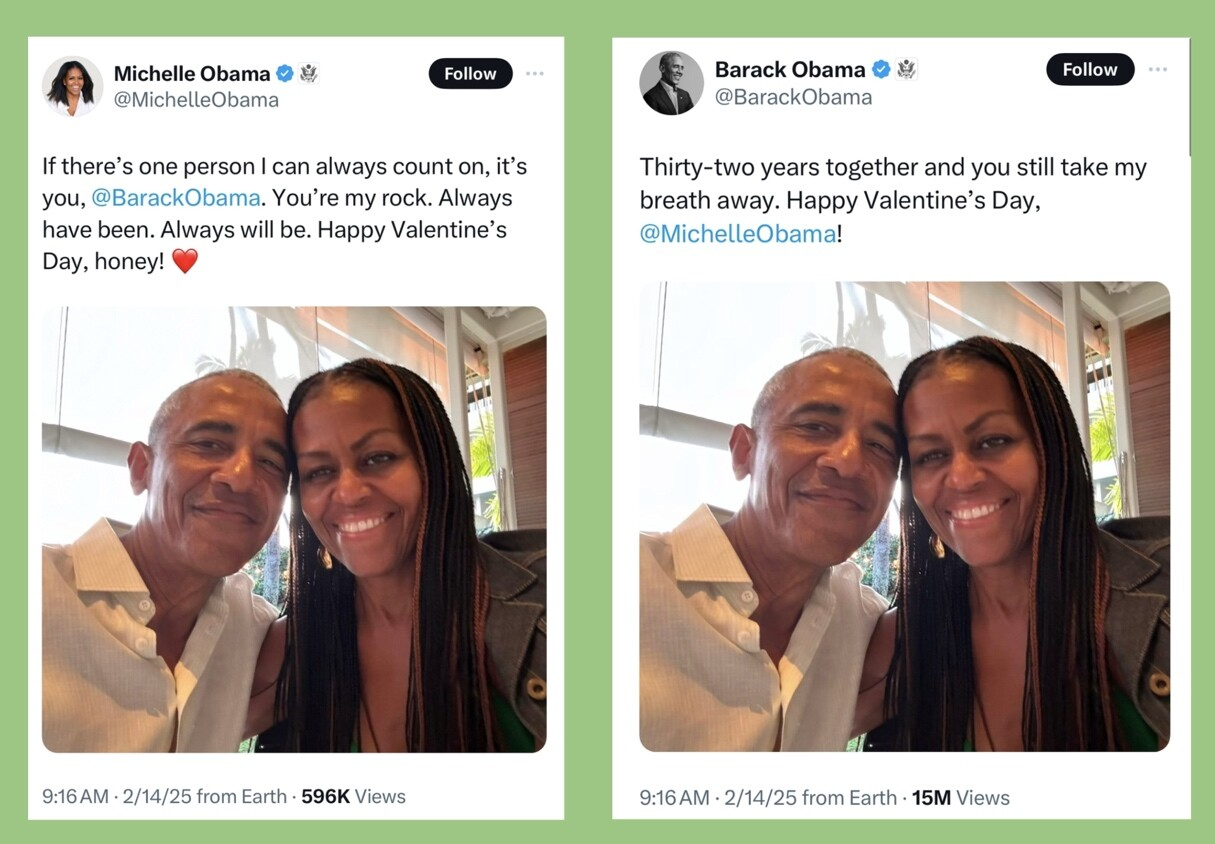Viewport: 1215px width, 844px height.
Task: Click government seal icon next to Barack Obama
Action: 906,70
